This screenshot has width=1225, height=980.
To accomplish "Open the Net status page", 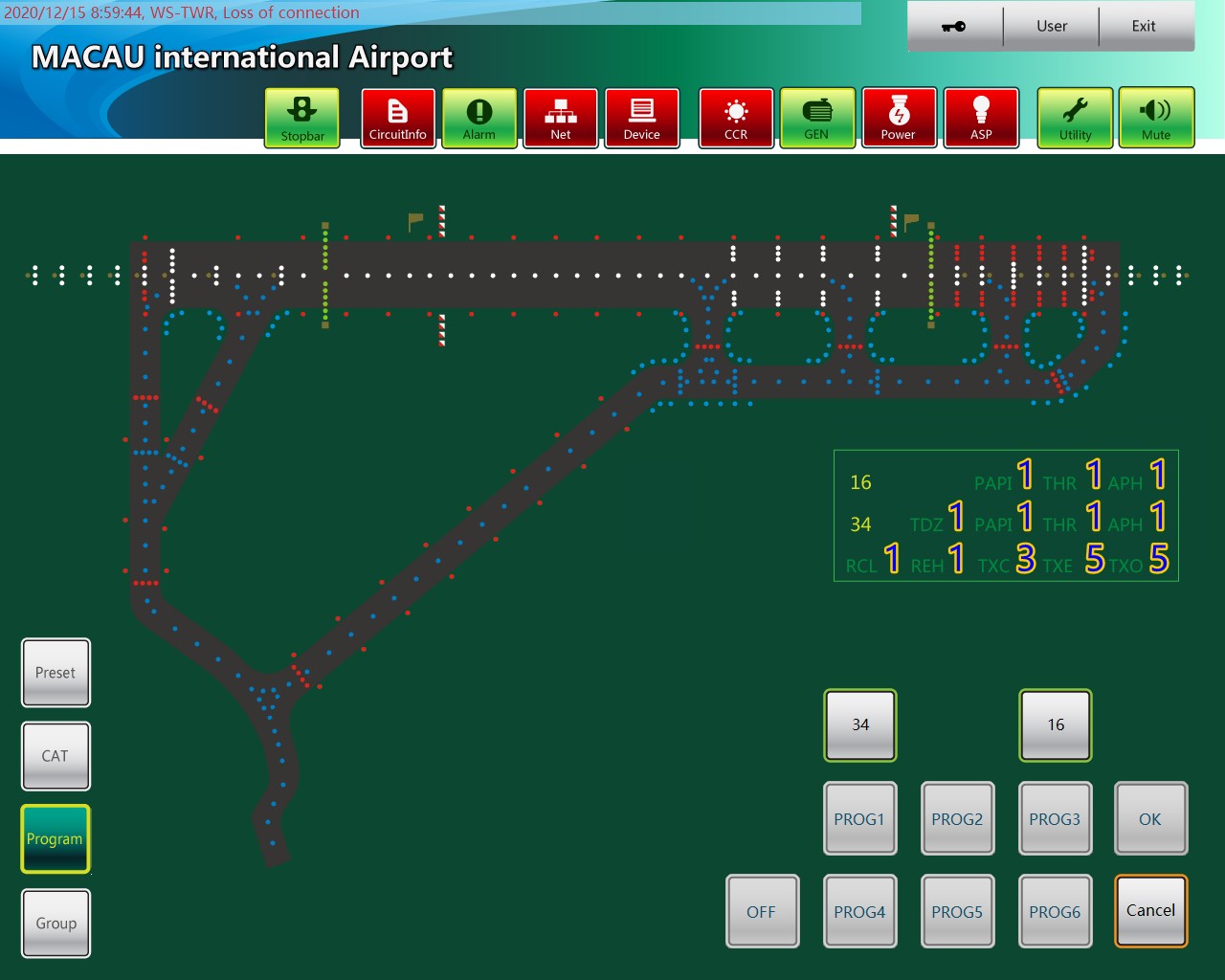I will click(x=561, y=118).
